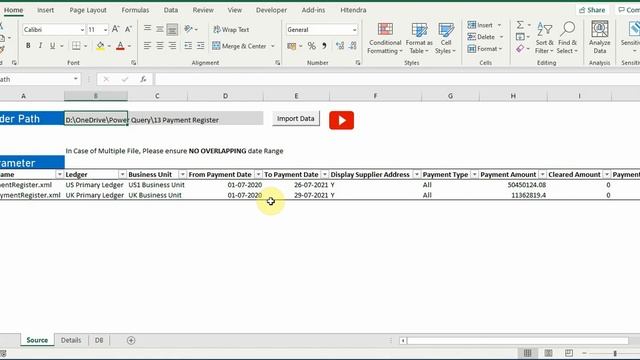Click the Insert Function fx icon

click(x=143, y=79)
